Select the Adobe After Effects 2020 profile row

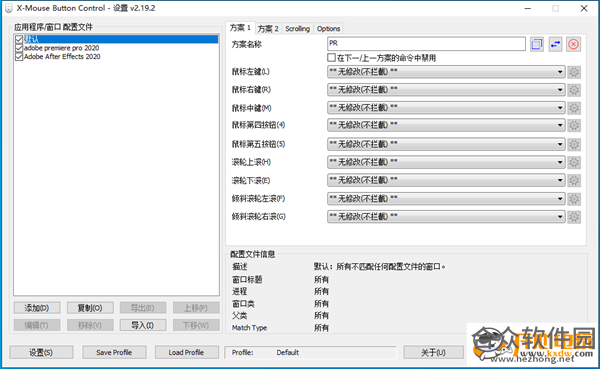pyautogui.click(x=116, y=57)
